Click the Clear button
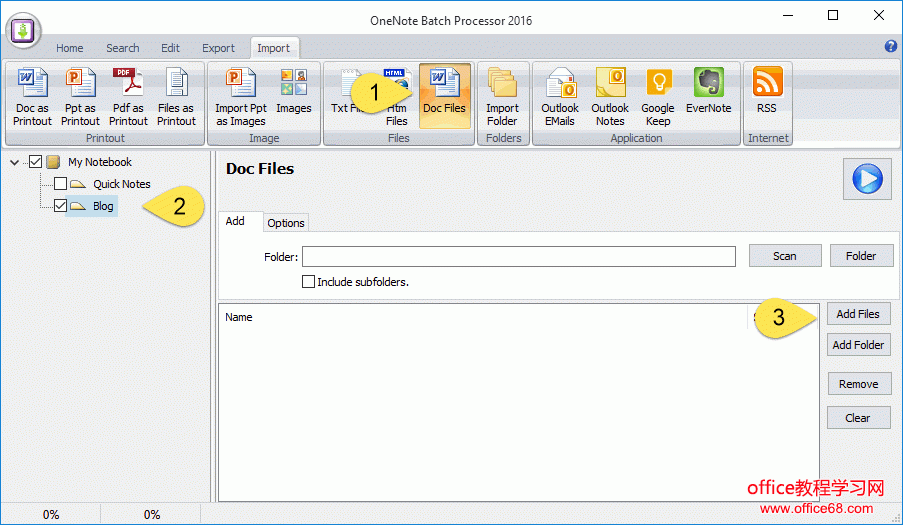Viewport: 903px width, 525px height. pyautogui.click(x=858, y=418)
